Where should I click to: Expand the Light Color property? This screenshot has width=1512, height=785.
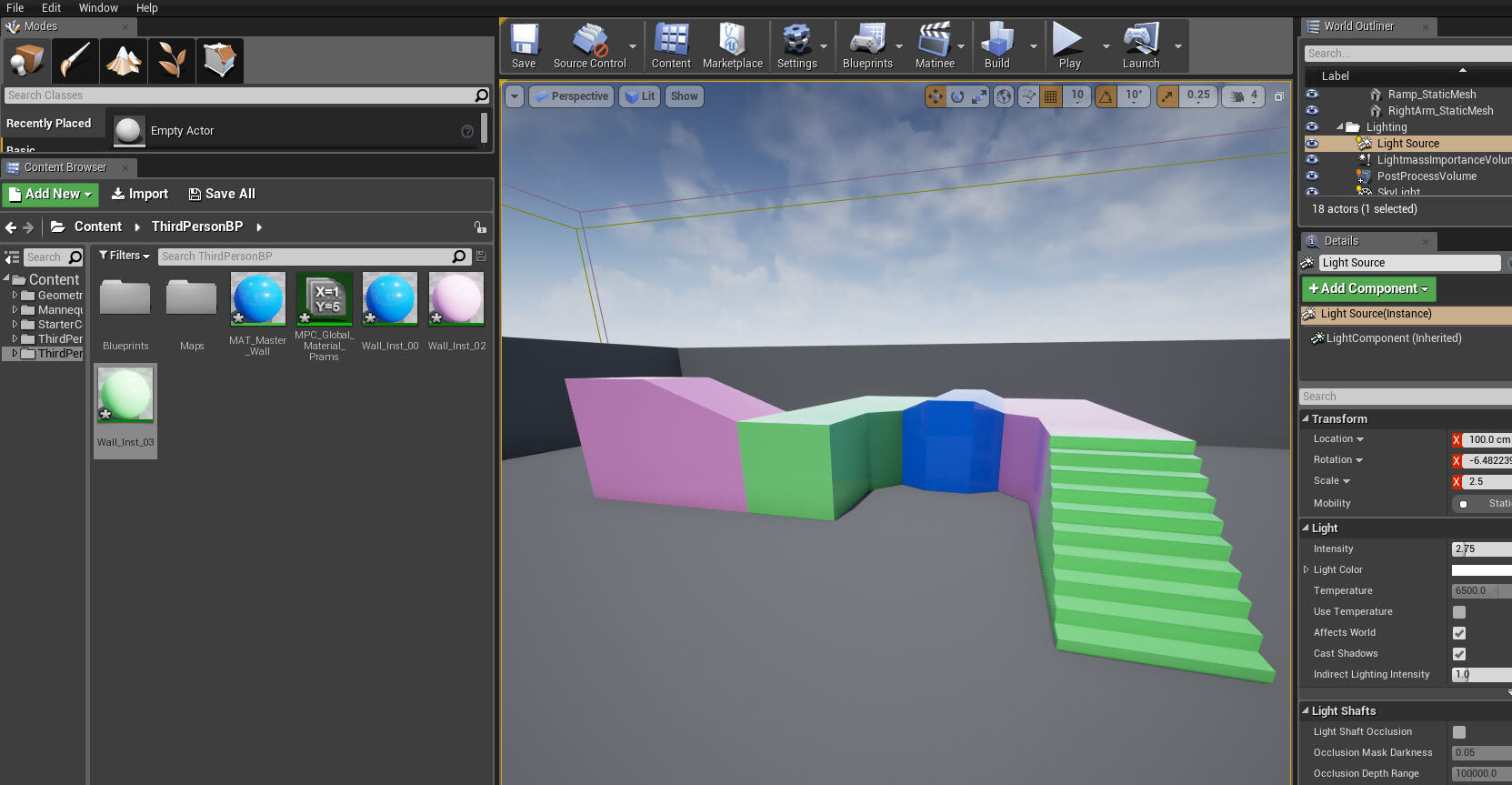[x=1307, y=570]
